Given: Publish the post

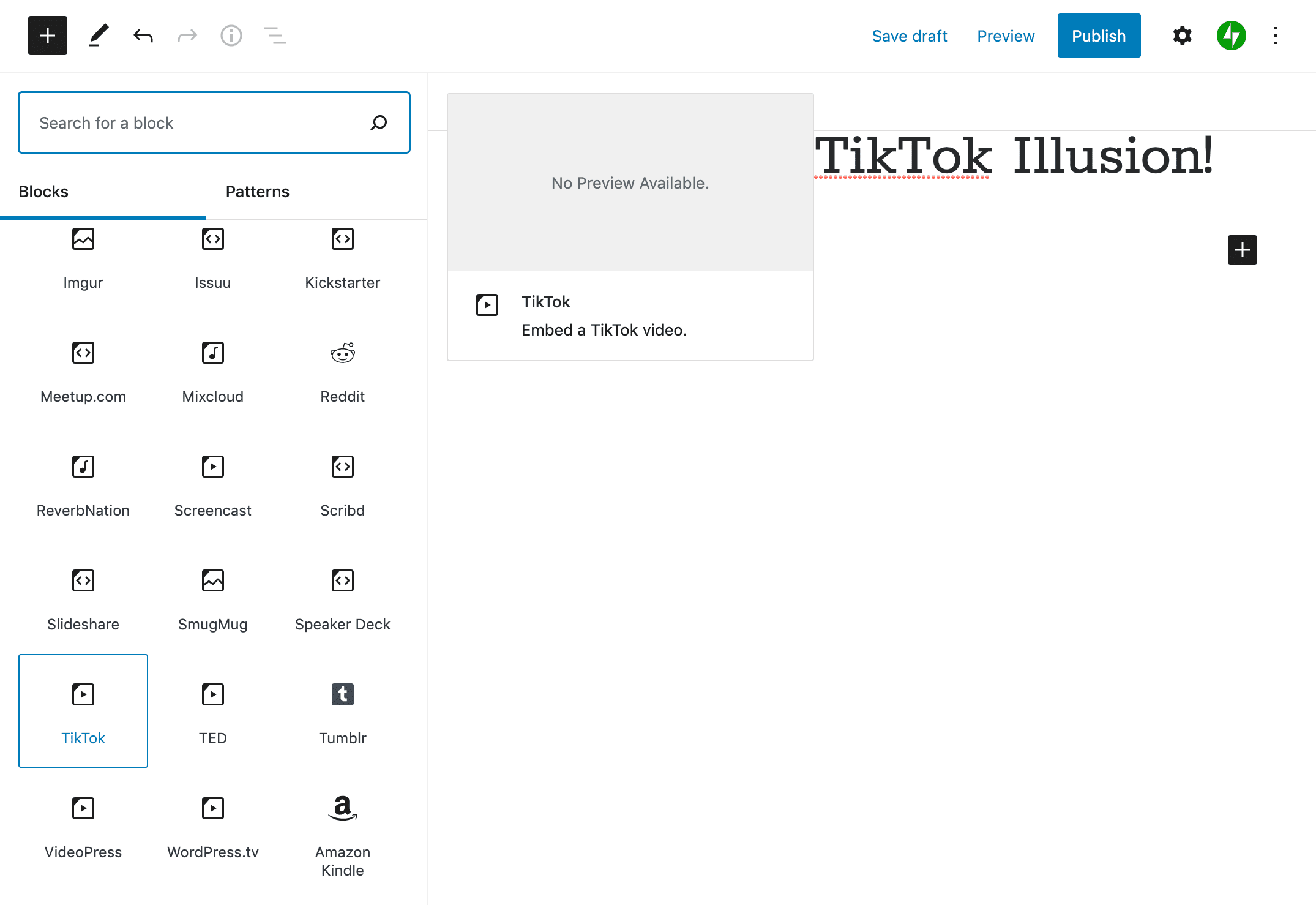Looking at the screenshot, I should 1098,36.
